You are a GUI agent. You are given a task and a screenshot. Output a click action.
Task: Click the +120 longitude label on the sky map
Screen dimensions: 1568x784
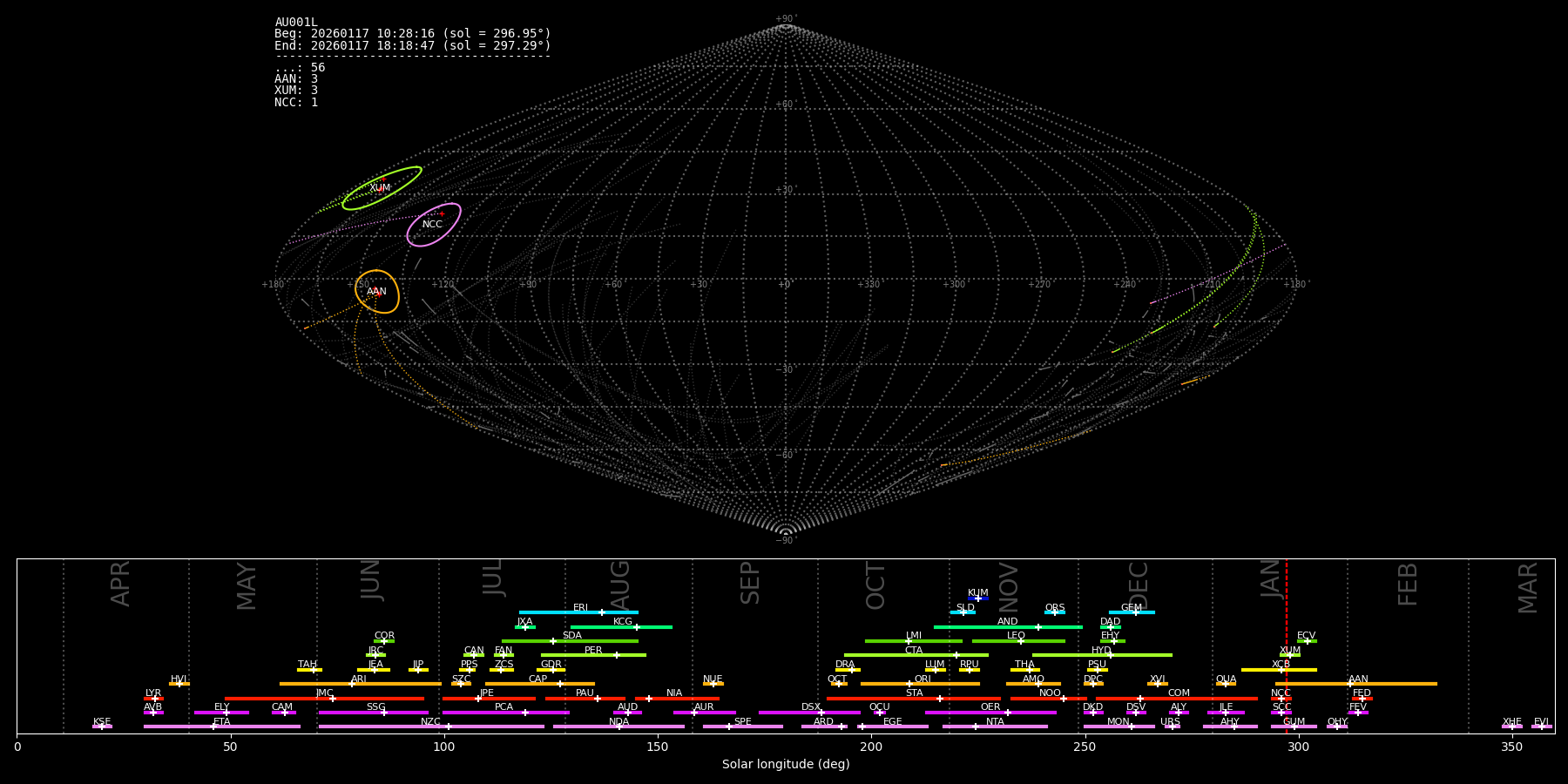tap(443, 284)
